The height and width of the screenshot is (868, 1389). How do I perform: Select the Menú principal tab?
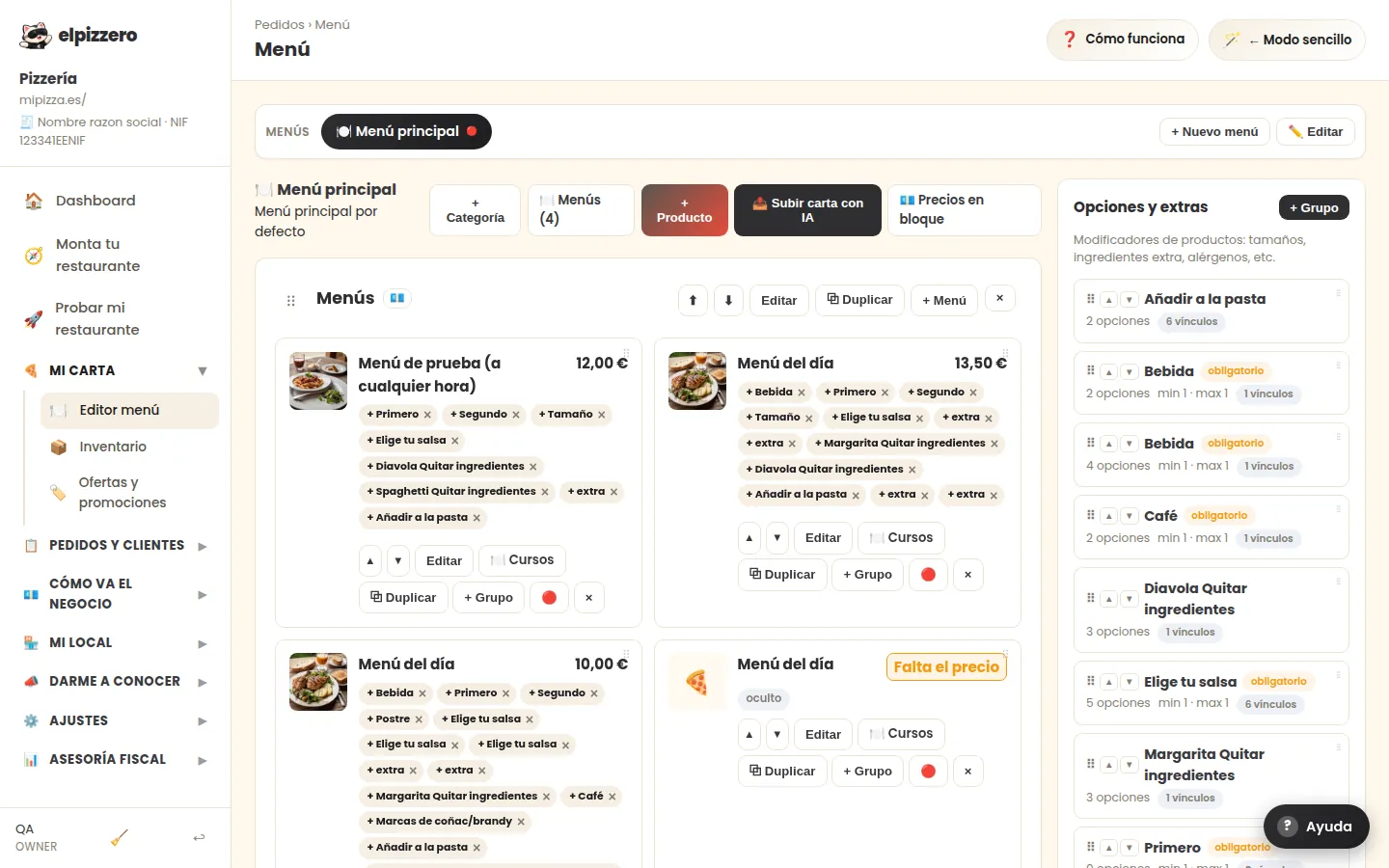tap(406, 132)
